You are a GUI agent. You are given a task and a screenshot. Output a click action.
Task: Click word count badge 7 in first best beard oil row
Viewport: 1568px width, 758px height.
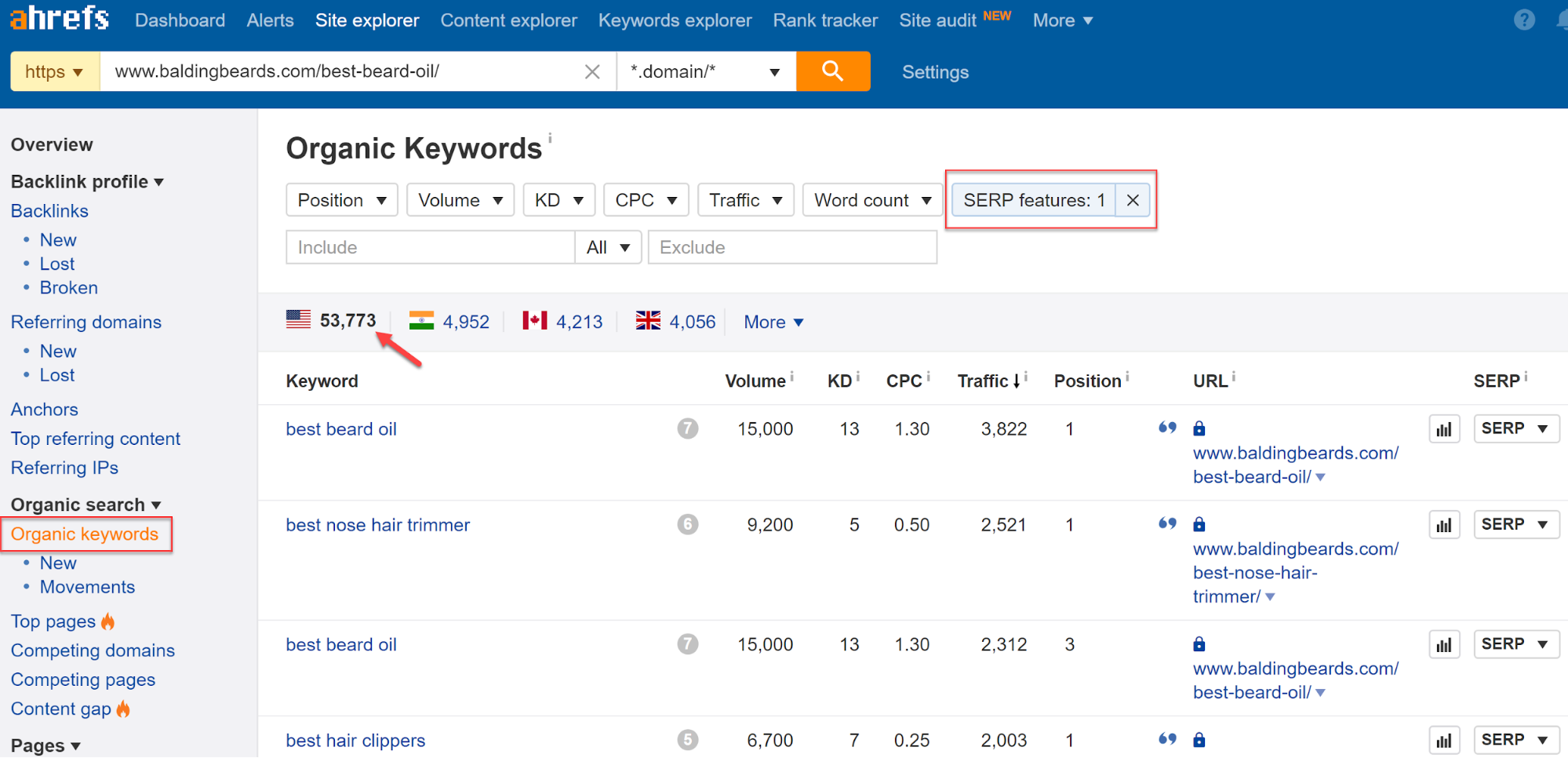688,428
